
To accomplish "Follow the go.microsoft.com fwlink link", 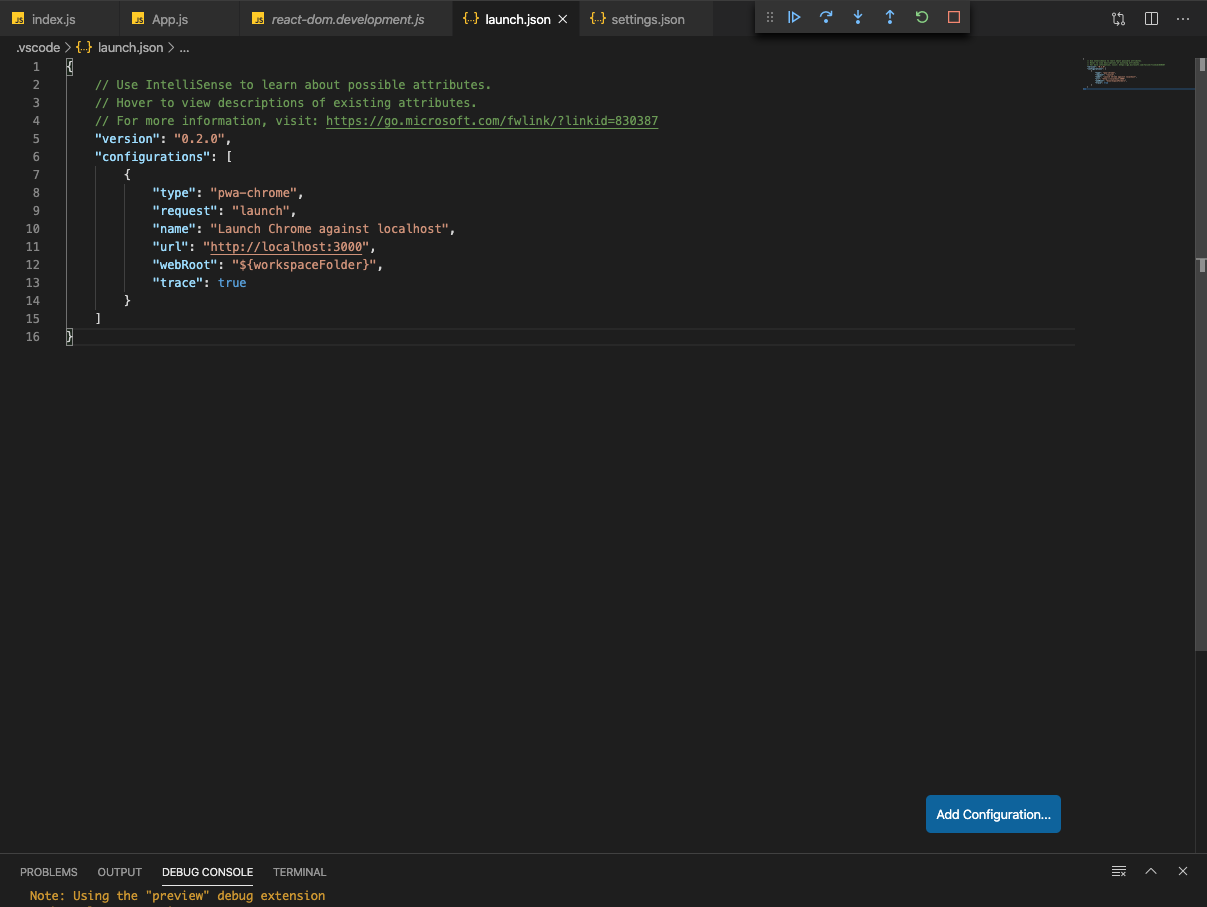I will [492, 120].
